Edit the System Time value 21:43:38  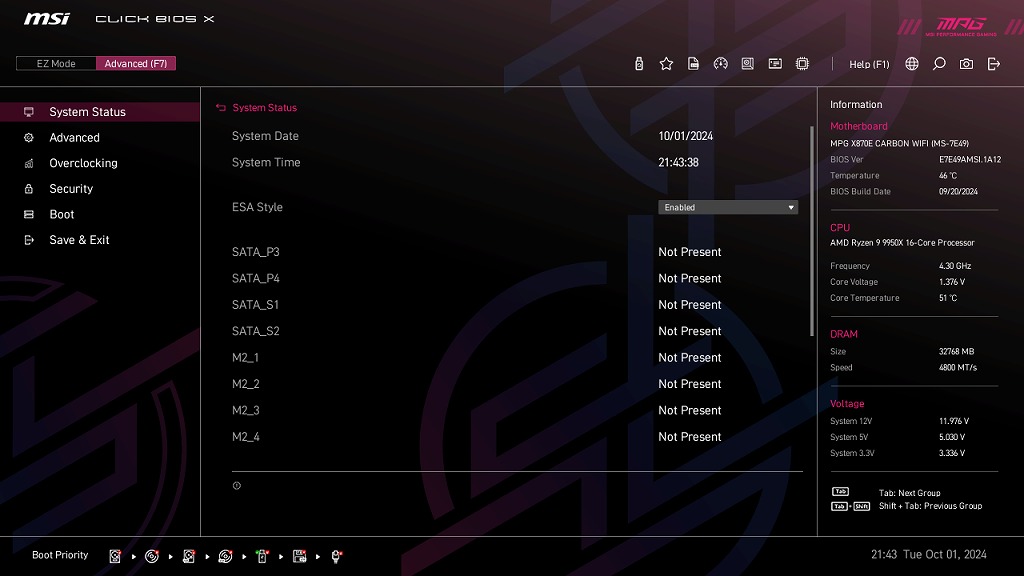coord(678,163)
